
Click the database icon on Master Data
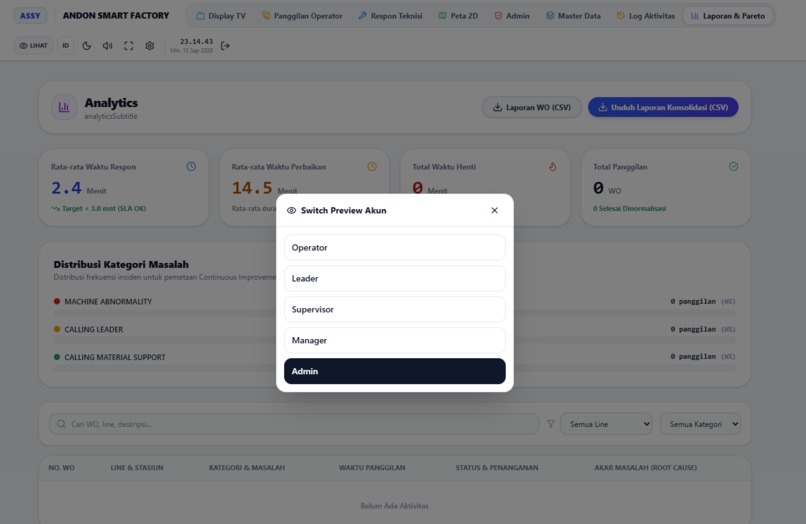click(550, 16)
